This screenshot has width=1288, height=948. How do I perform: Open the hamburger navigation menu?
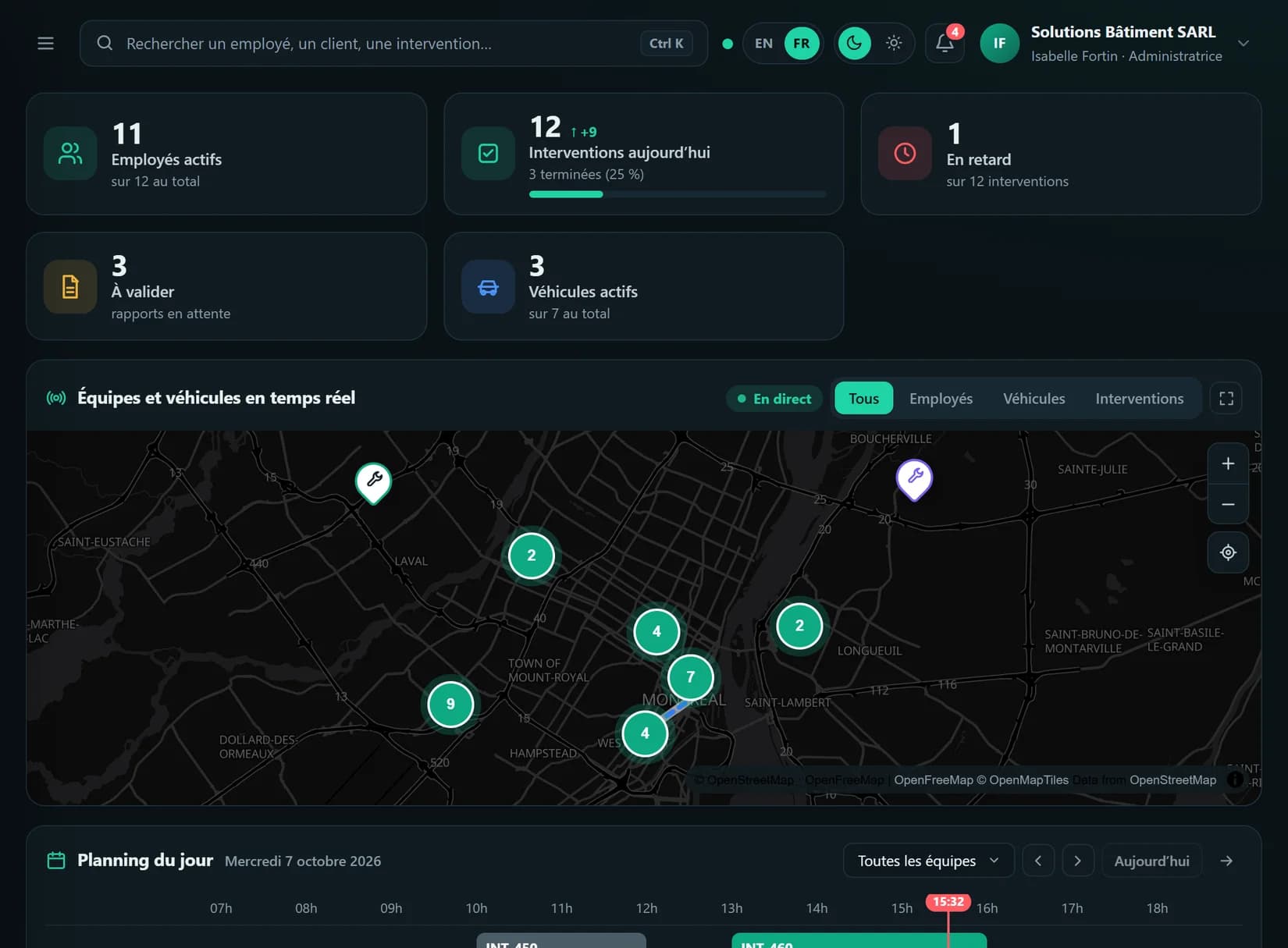click(x=46, y=44)
